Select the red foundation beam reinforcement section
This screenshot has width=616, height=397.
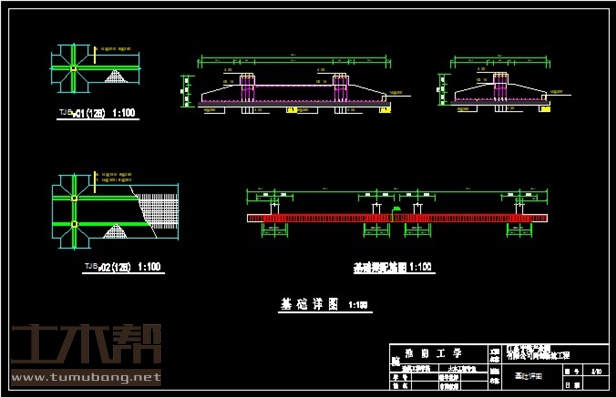coord(397,218)
